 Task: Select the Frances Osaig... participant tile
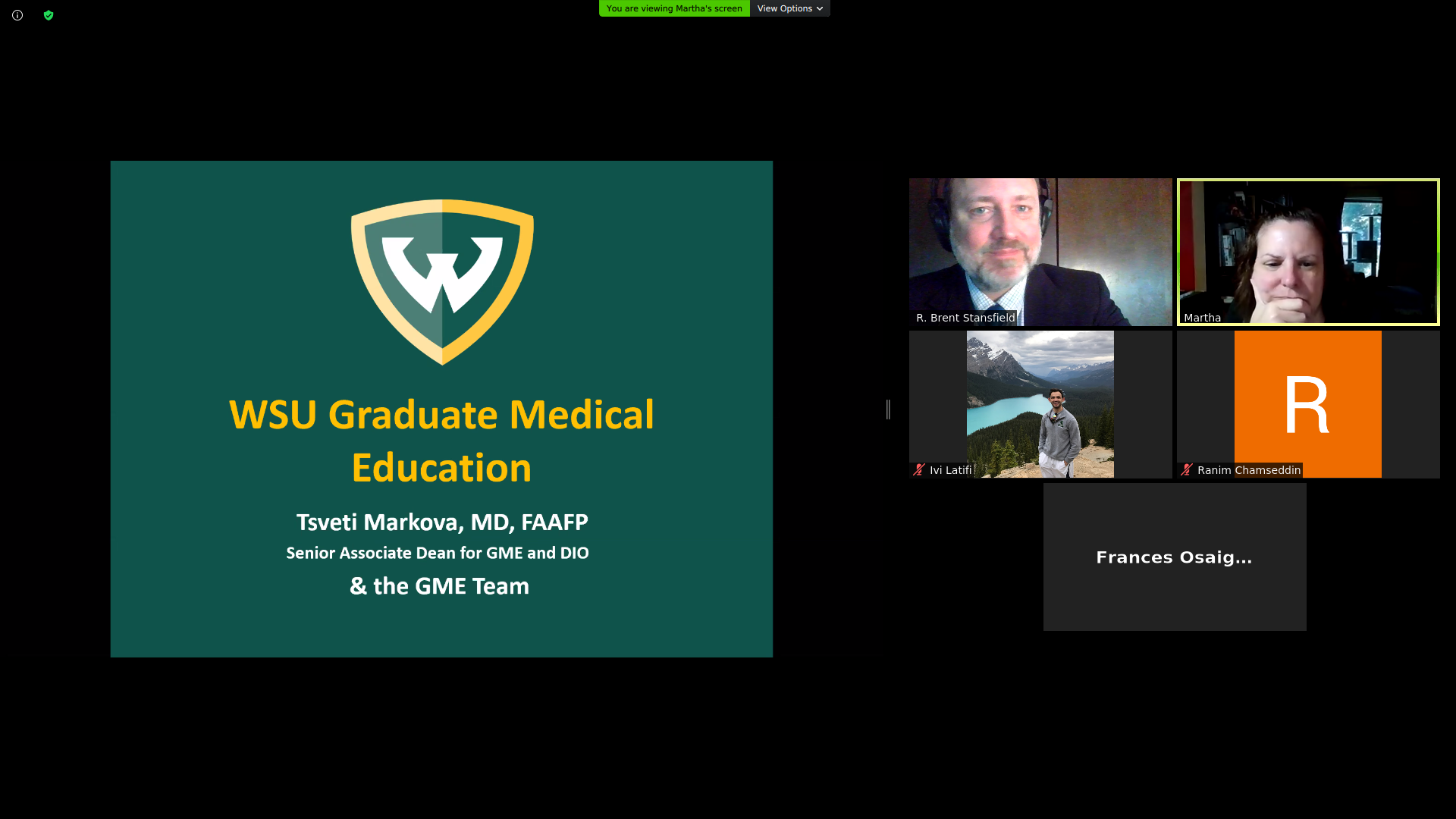tap(1175, 557)
